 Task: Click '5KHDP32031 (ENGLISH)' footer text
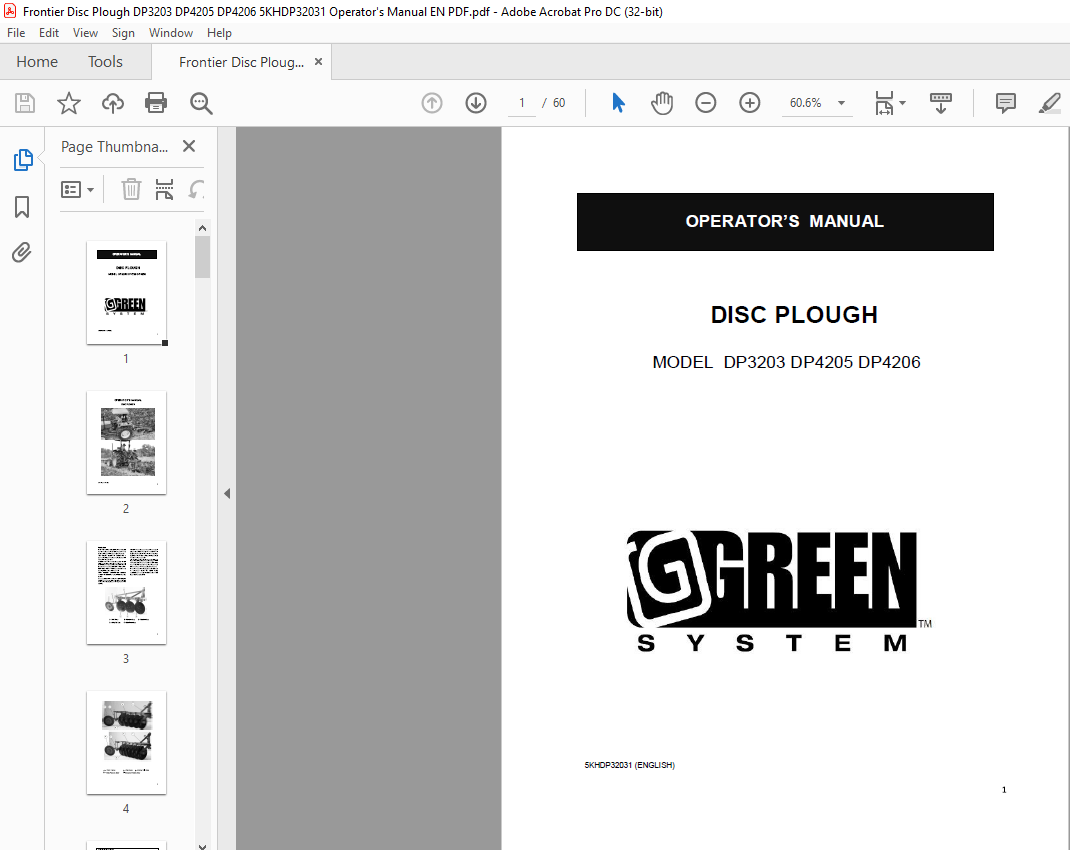point(629,765)
